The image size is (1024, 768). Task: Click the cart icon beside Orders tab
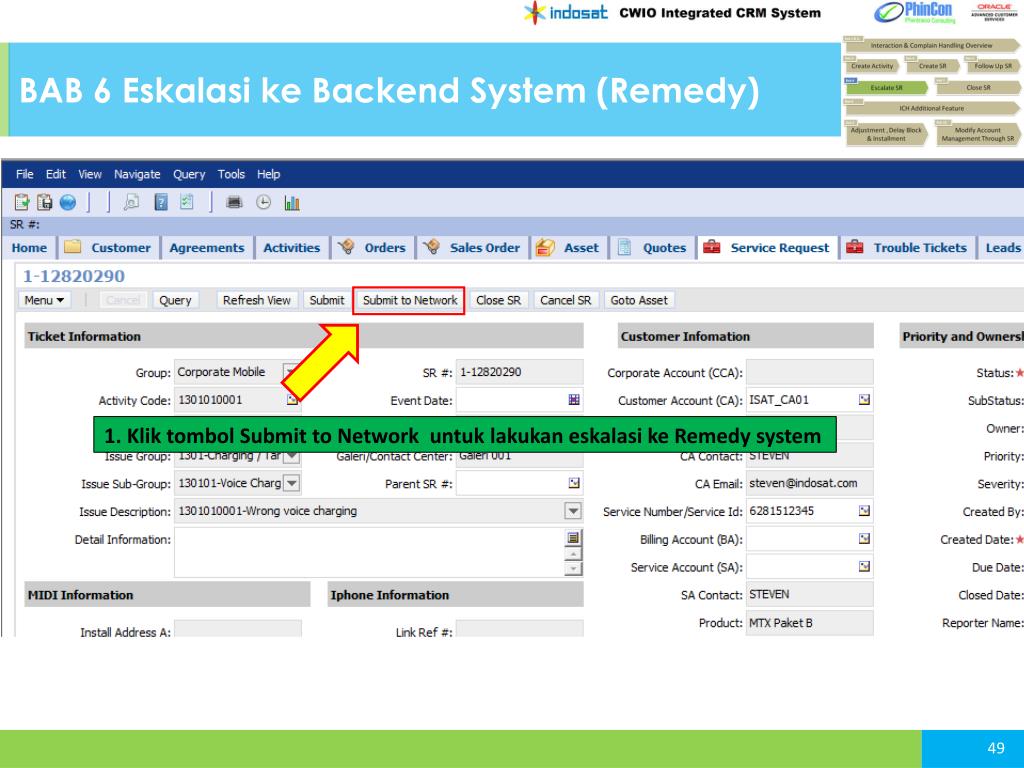(346, 247)
